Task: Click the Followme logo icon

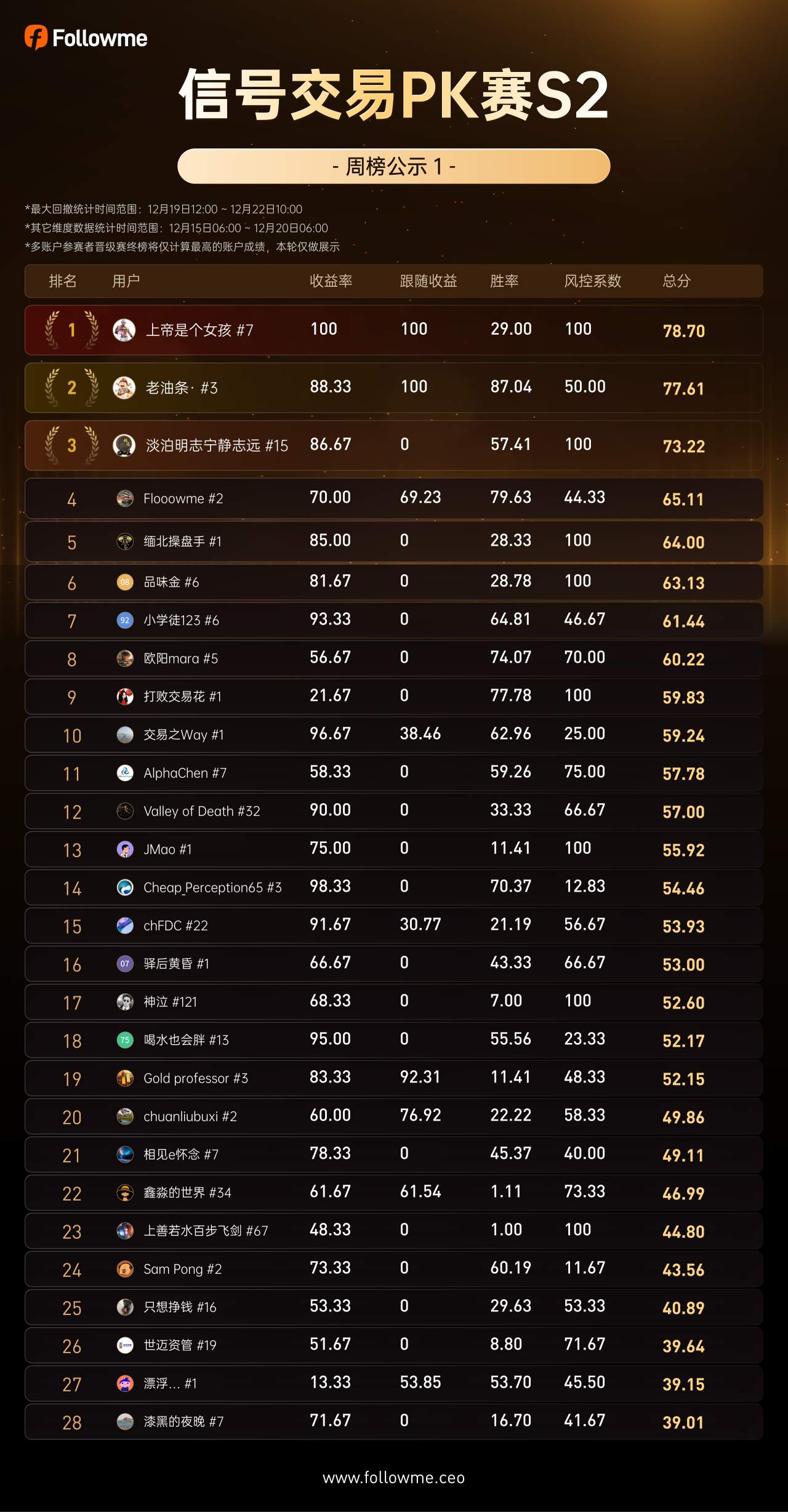Action: coord(36,38)
